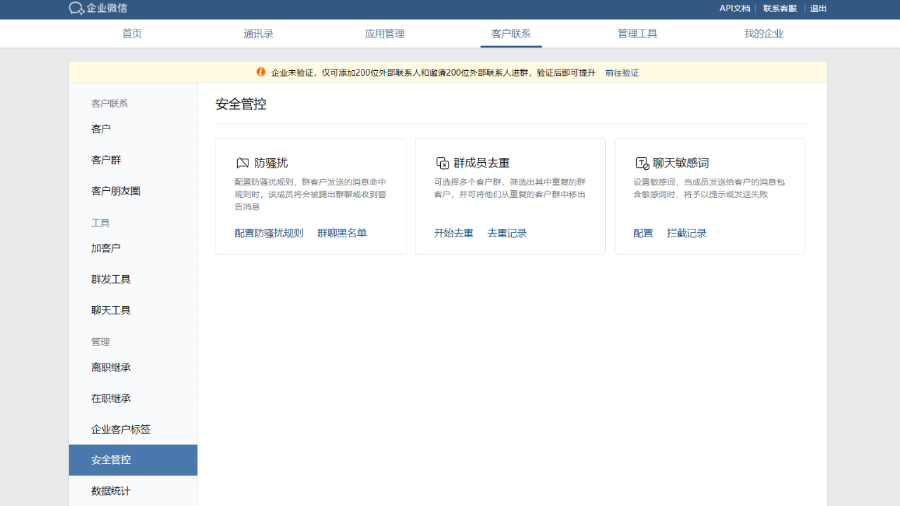Click the 企业微信 logo icon
900x506 pixels.
tap(76, 8)
